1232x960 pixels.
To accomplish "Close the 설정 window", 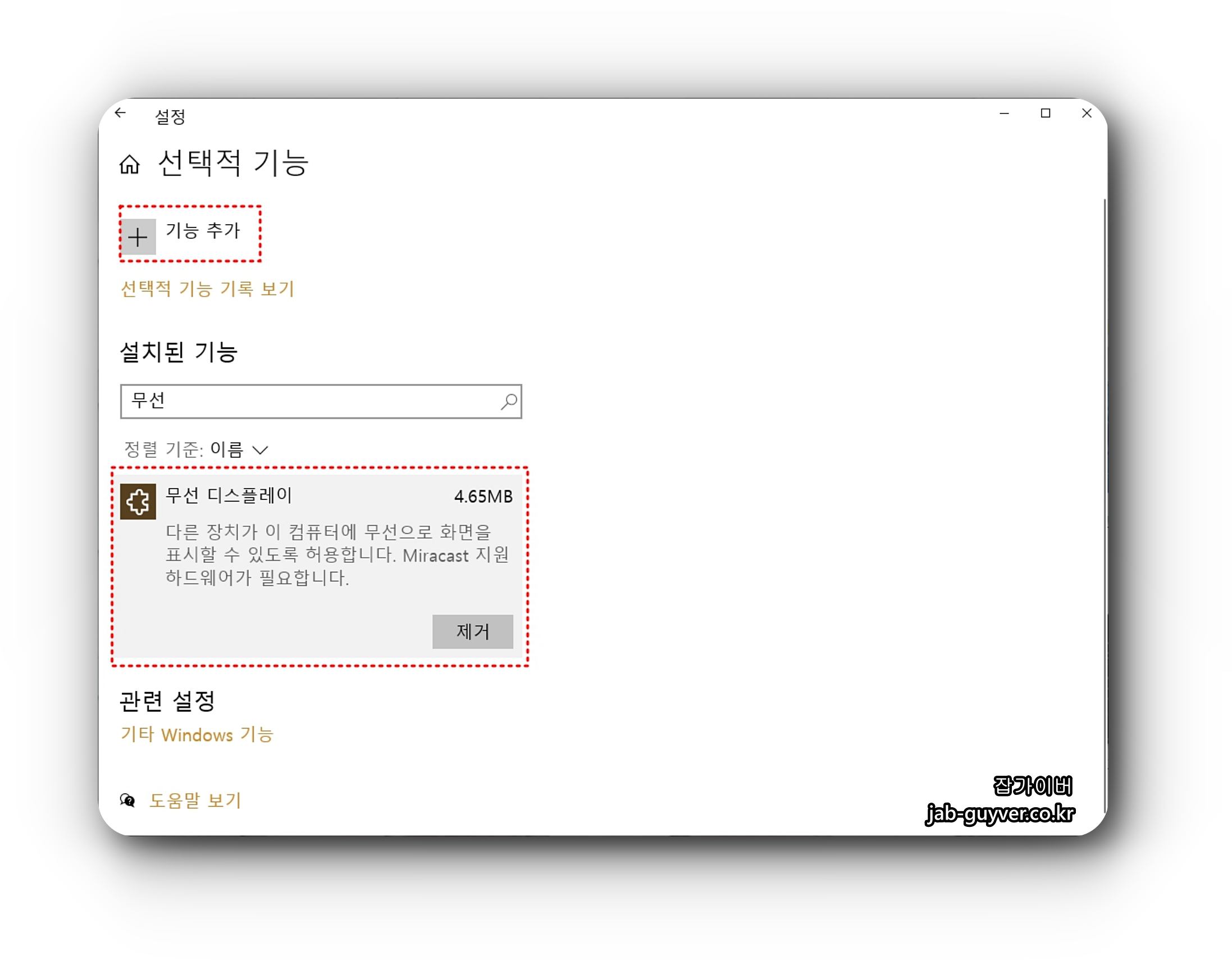I will tap(1087, 113).
